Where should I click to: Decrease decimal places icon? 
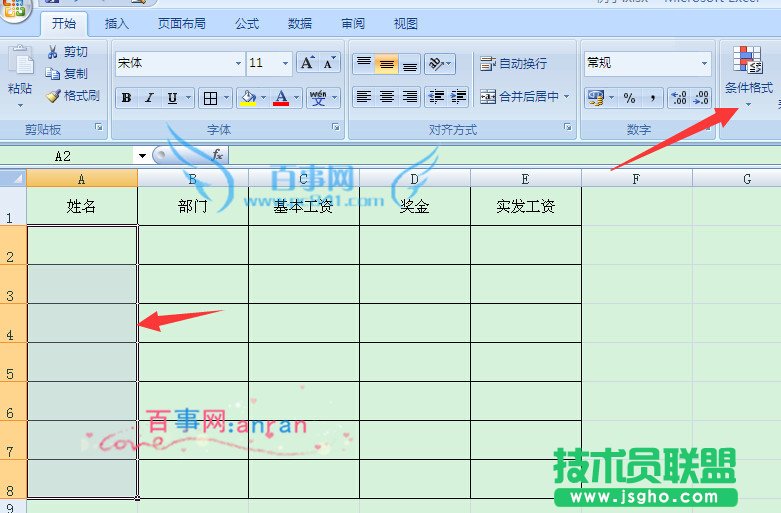click(x=701, y=98)
